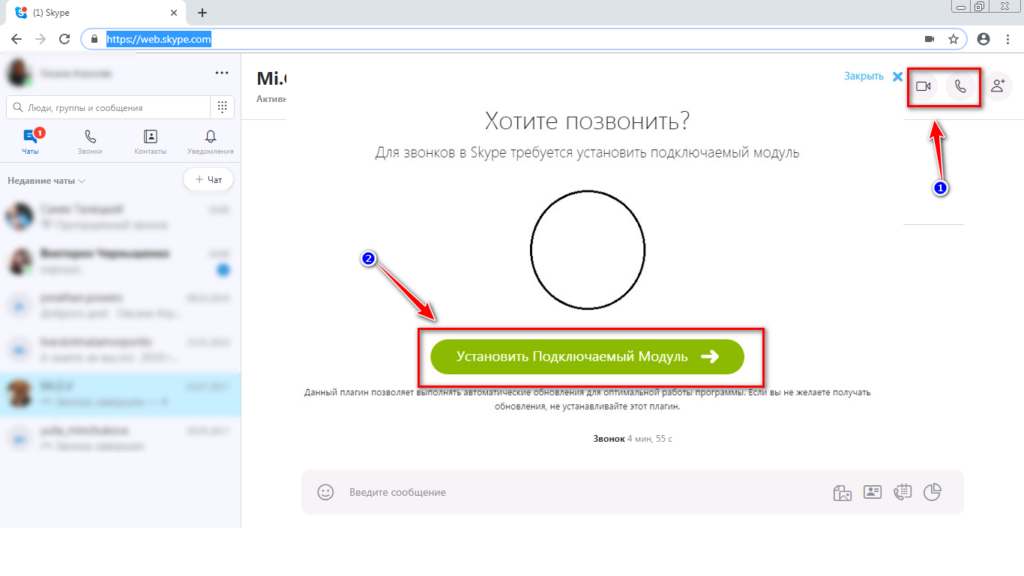Click the create poll icon
Image resolution: width=1024 pixels, height=576 pixels.
tap(934, 492)
